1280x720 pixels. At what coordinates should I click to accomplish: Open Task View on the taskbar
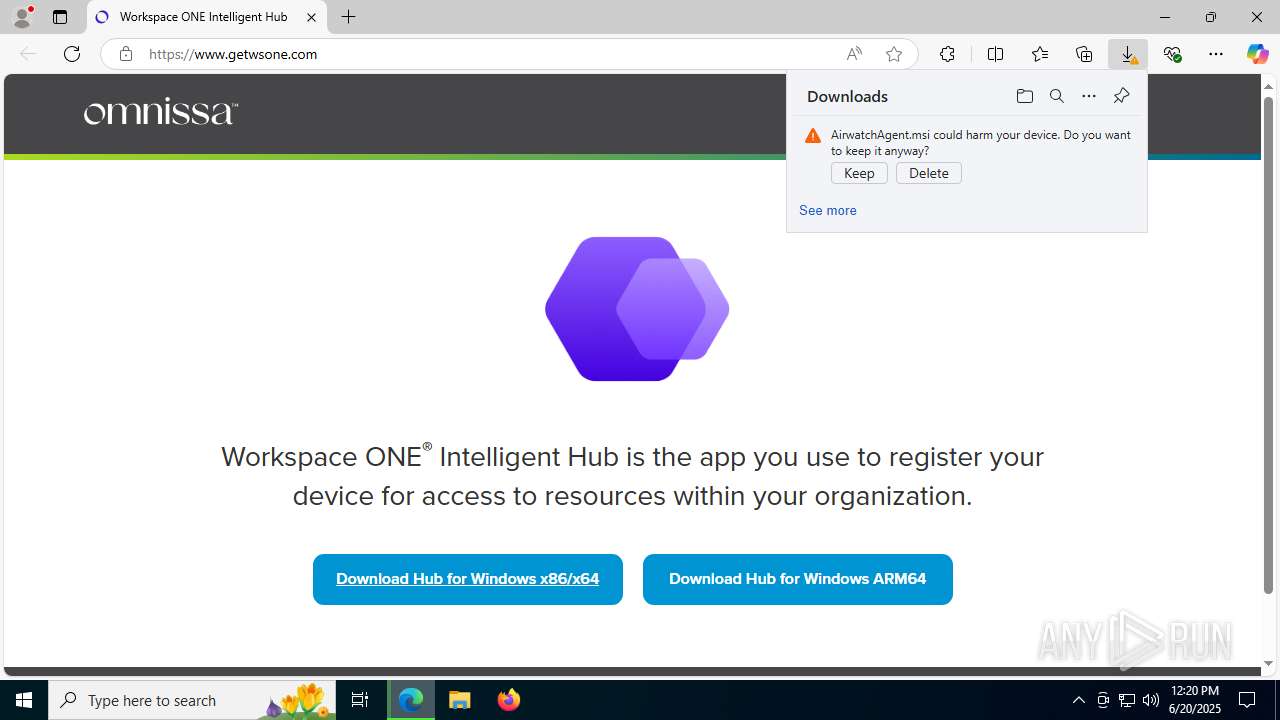click(360, 700)
